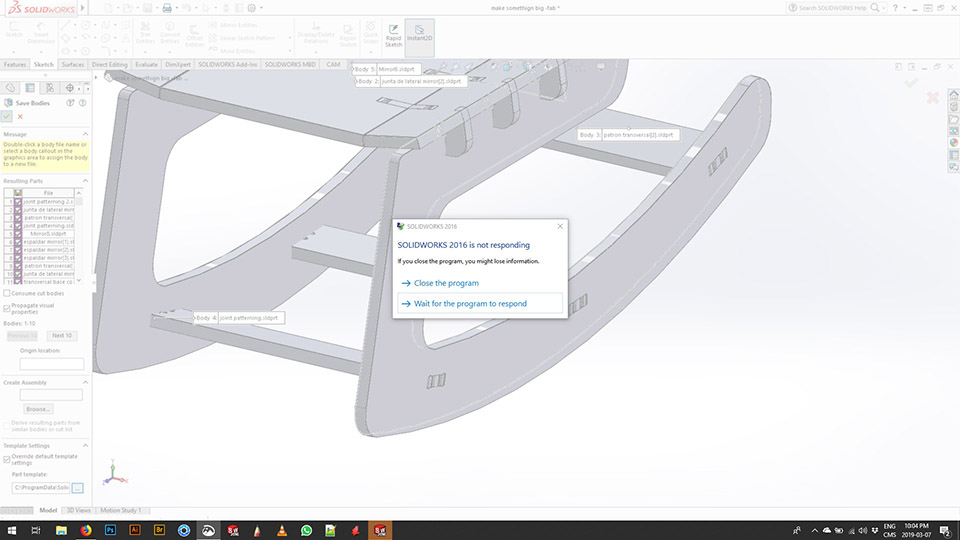This screenshot has width=960, height=540.
Task: Uncheck row 9 patron transversal checkbox
Action: 18,266
